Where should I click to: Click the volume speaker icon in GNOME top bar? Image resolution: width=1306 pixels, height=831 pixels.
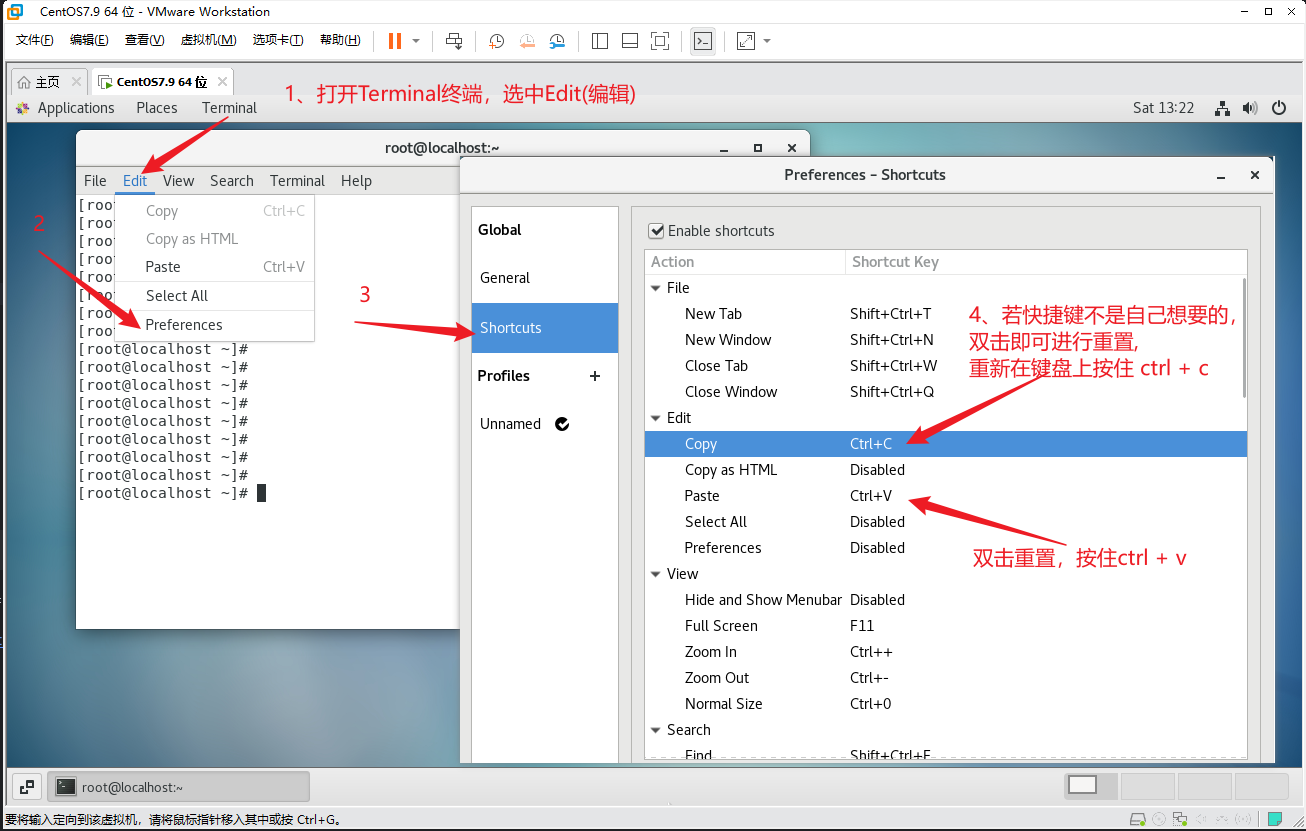point(1249,108)
